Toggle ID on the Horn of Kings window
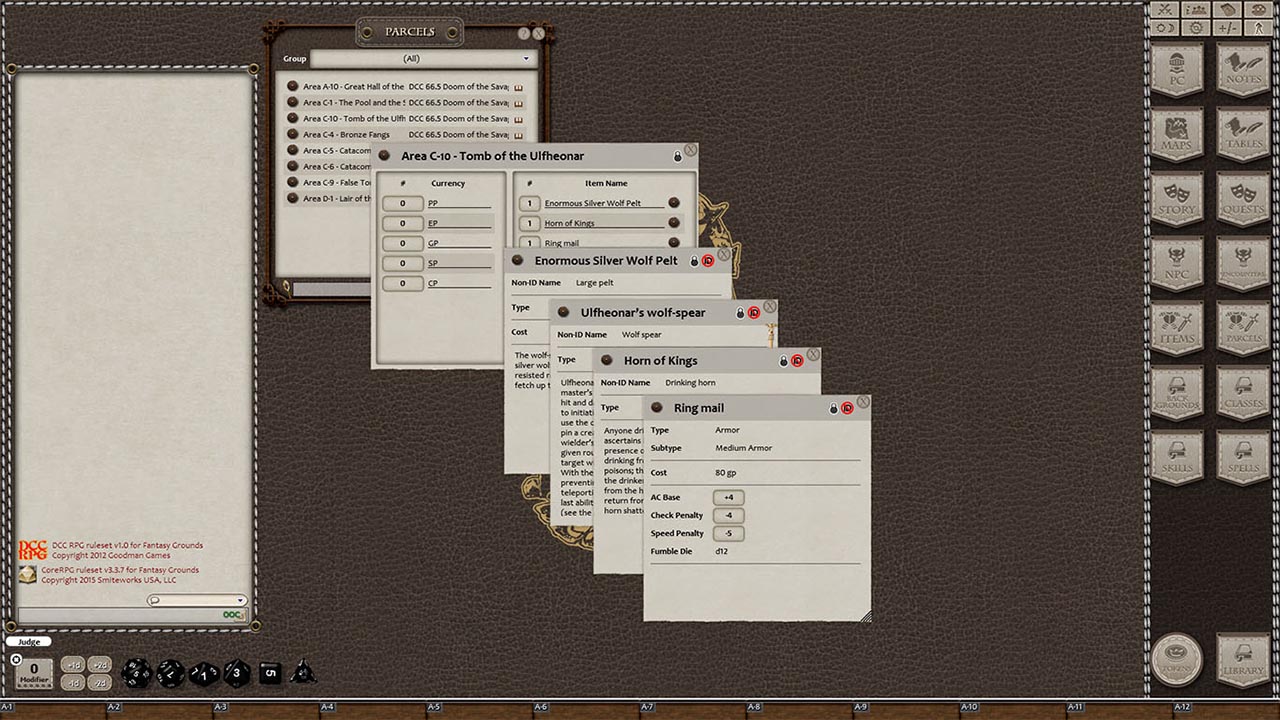 pos(796,361)
